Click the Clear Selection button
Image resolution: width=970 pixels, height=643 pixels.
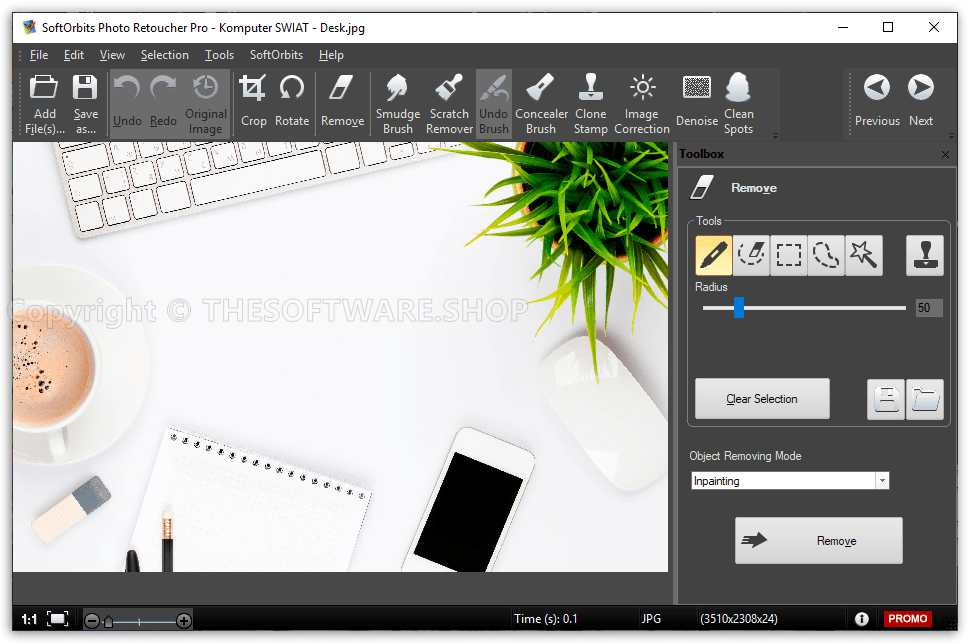pyautogui.click(x=762, y=399)
